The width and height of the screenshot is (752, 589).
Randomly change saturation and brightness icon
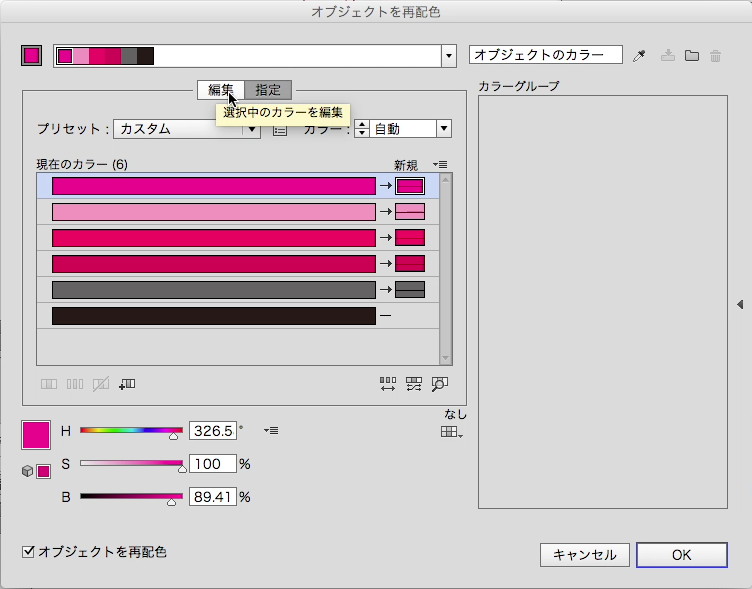coord(413,384)
